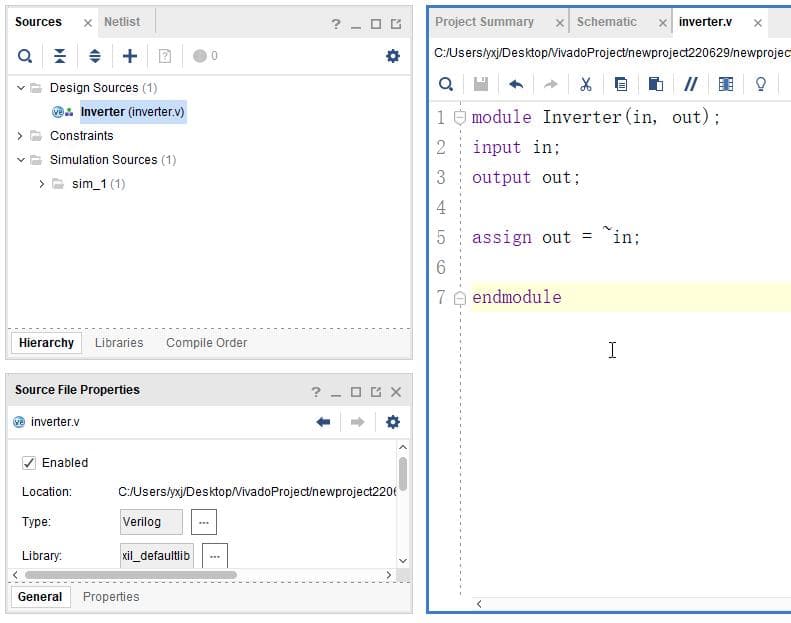This screenshot has height=623, width=791.
Task: Close the Project Summary tab
Action: click(559, 23)
